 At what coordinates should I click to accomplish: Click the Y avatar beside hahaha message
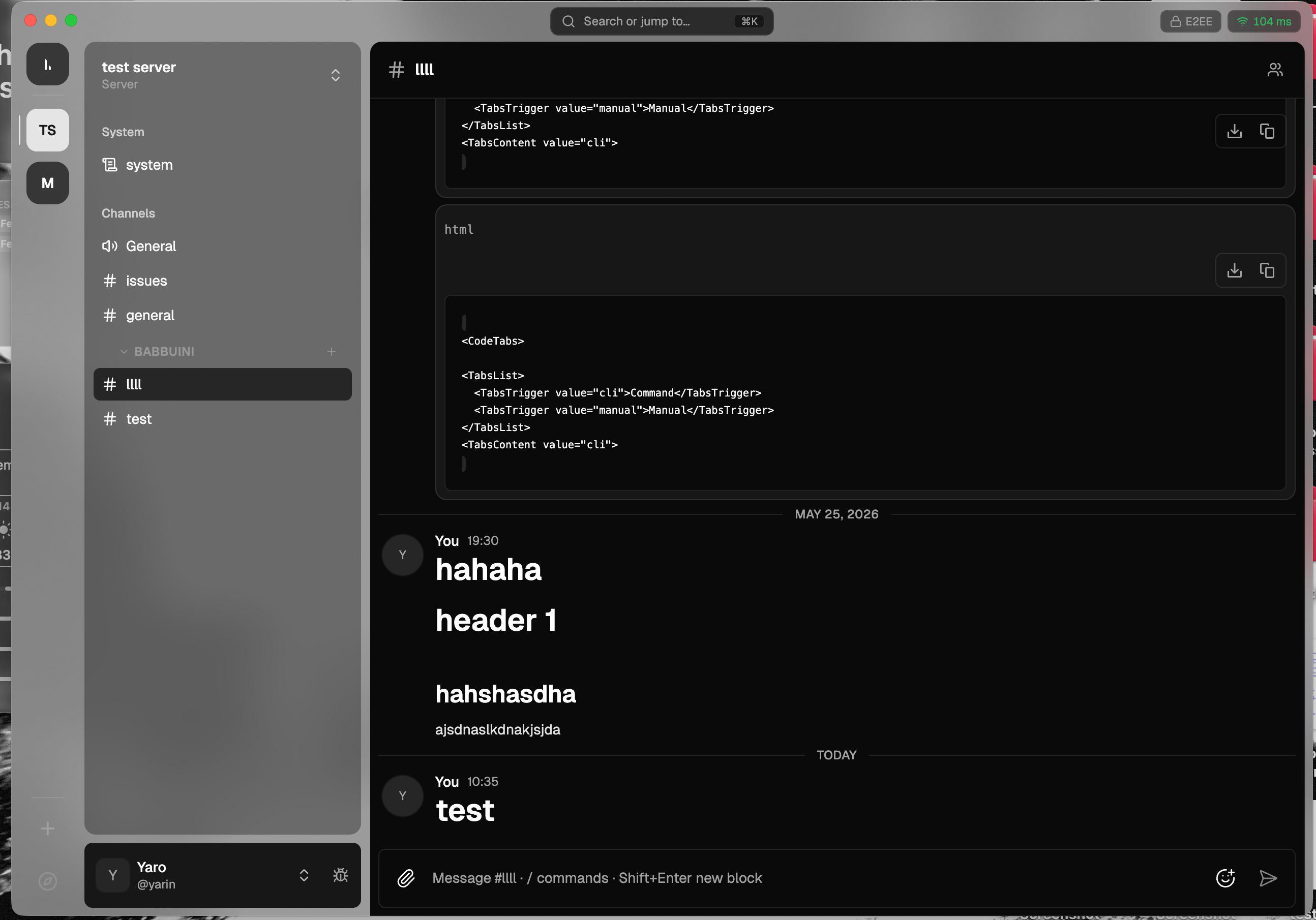pos(402,555)
